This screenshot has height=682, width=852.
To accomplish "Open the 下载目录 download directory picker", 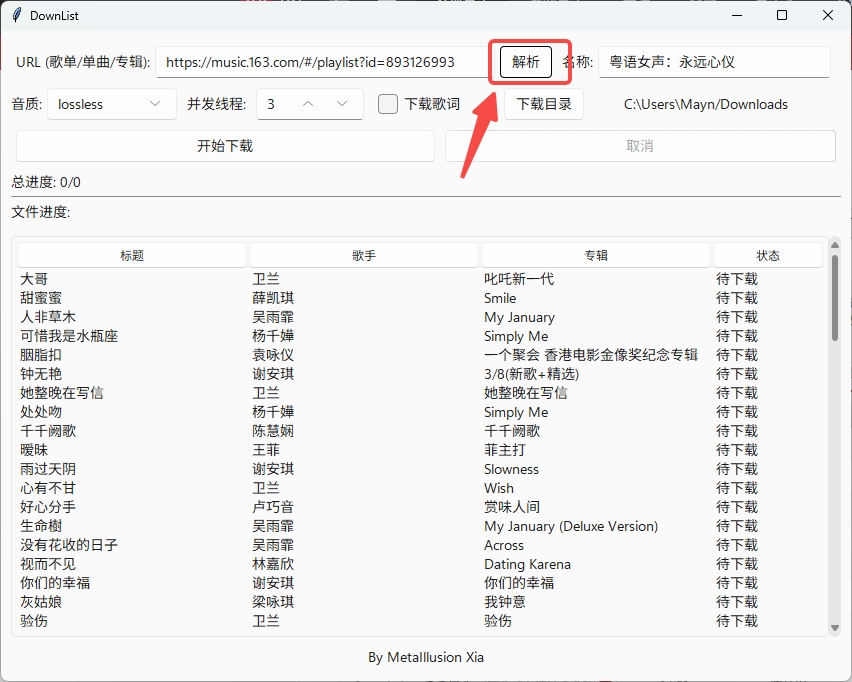I will tap(543, 103).
